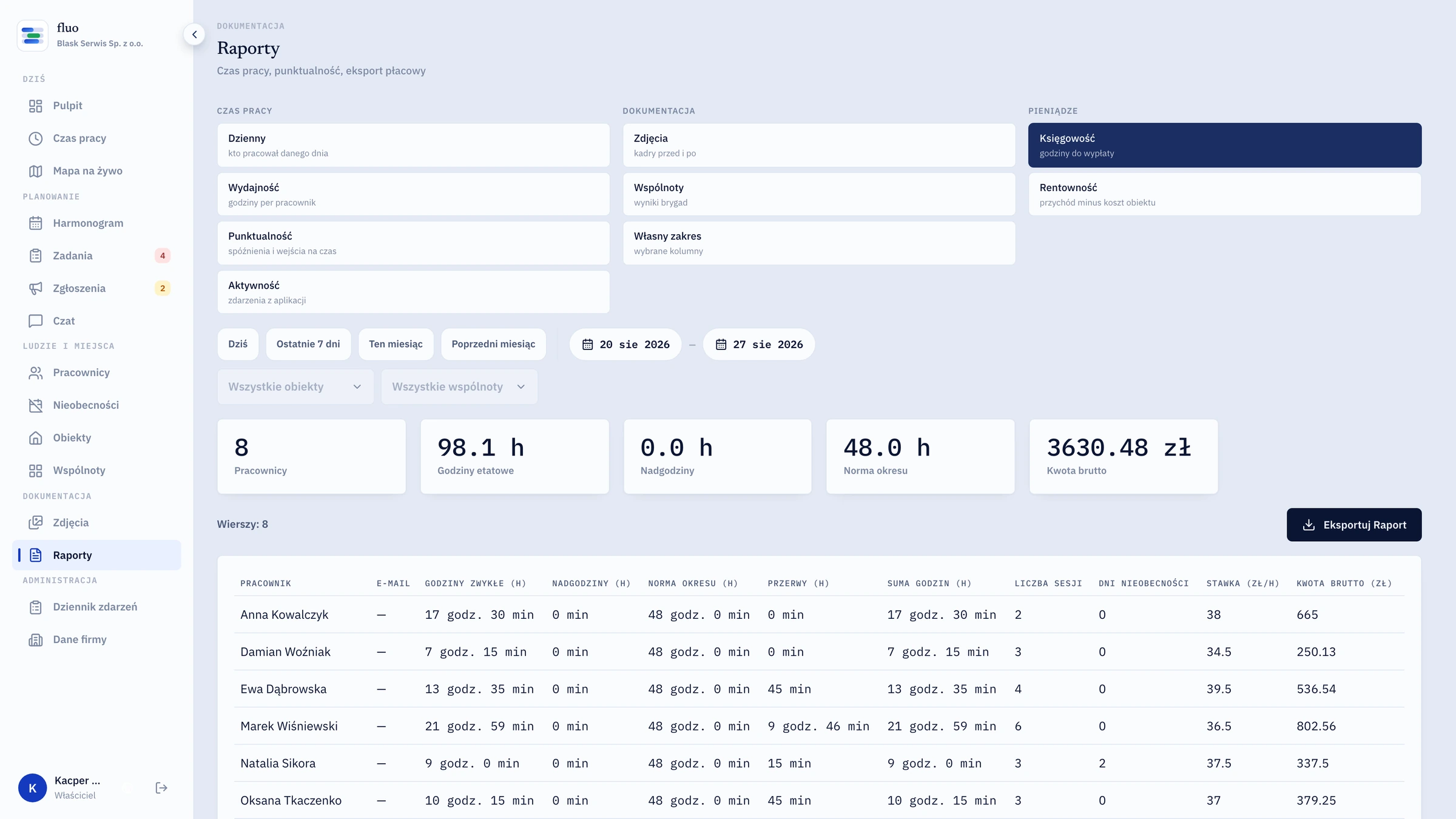The height and width of the screenshot is (819, 1456).
Task: Select the Własny zakres report card
Action: click(x=819, y=243)
